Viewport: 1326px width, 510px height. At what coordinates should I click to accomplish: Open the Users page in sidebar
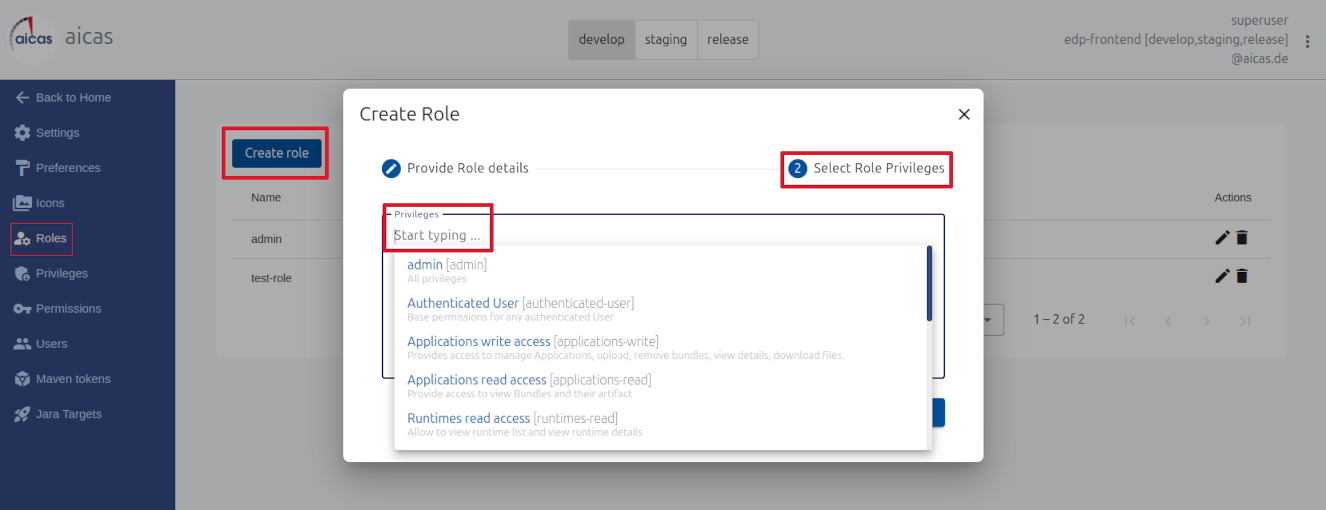[51, 344]
